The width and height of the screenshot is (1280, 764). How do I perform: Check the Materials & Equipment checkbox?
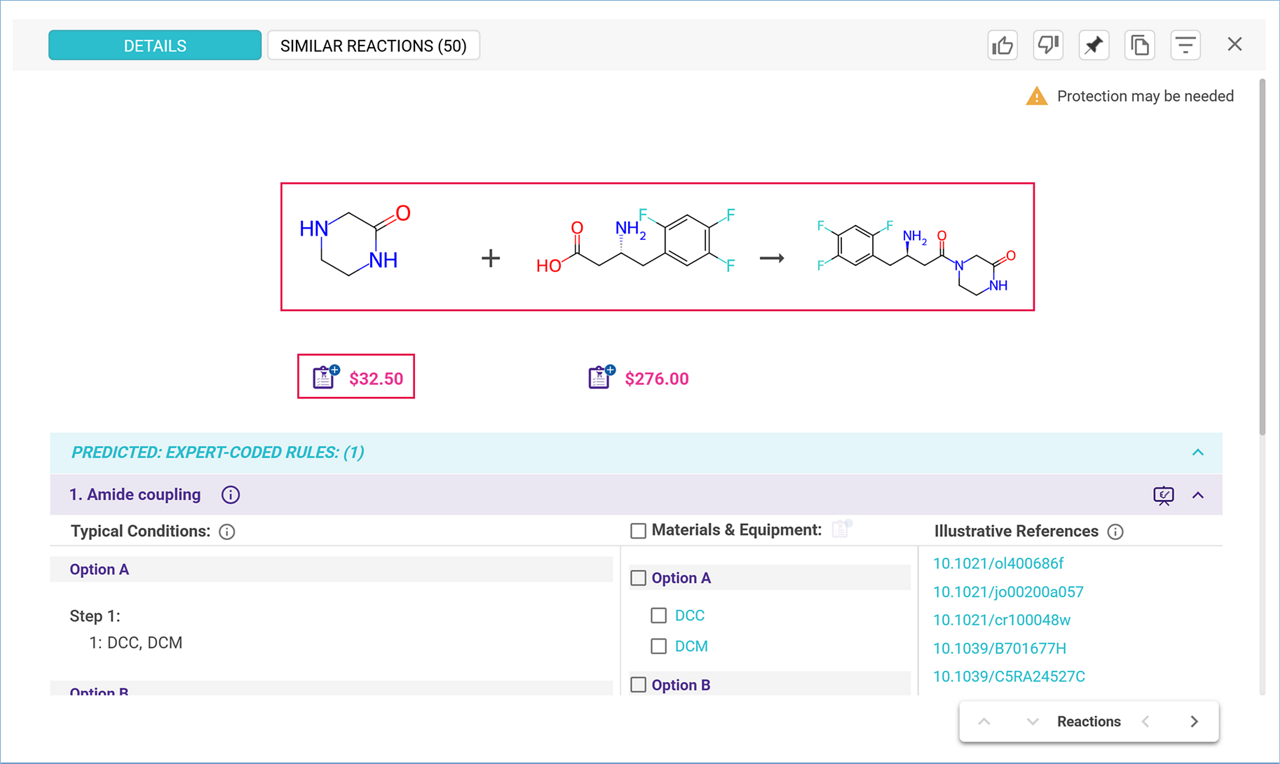coord(638,531)
